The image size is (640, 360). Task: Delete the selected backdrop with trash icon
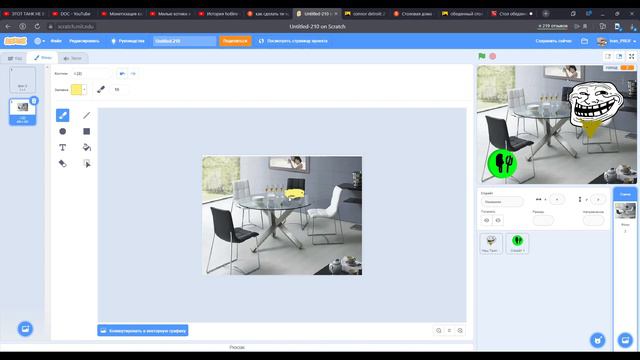[x=34, y=100]
